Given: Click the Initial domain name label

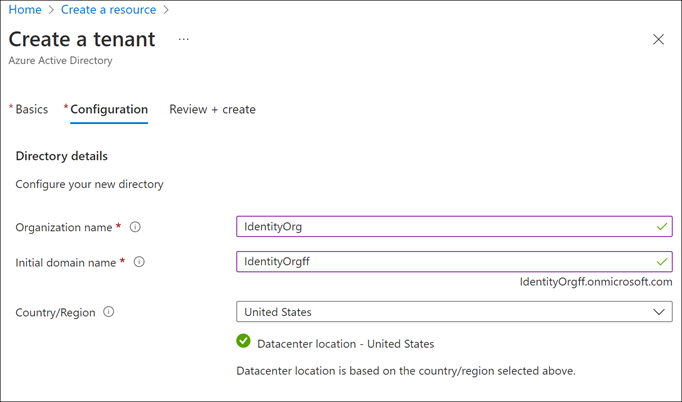Looking at the screenshot, I should [66, 262].
